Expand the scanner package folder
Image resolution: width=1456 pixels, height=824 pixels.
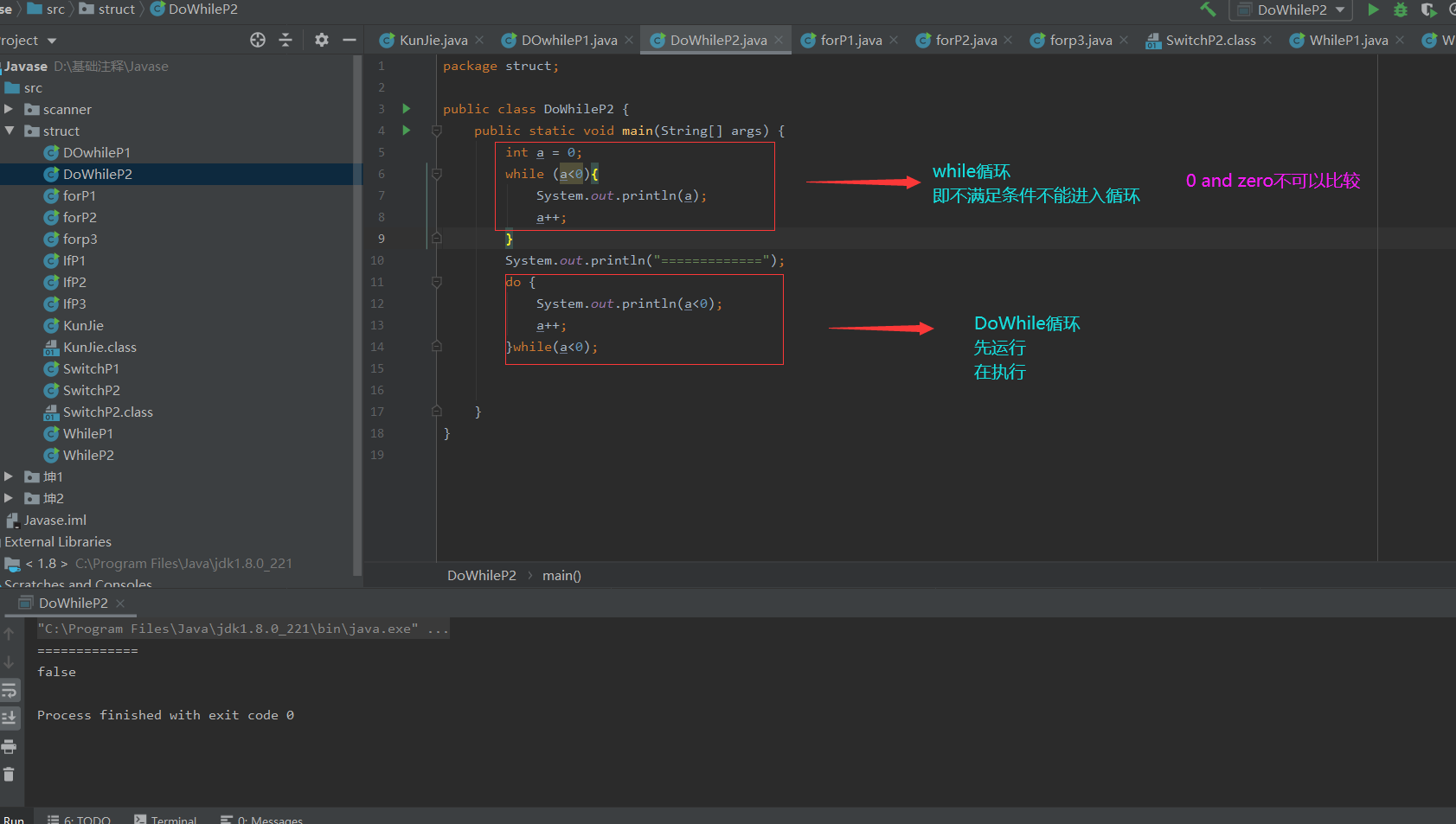[9, 110]
